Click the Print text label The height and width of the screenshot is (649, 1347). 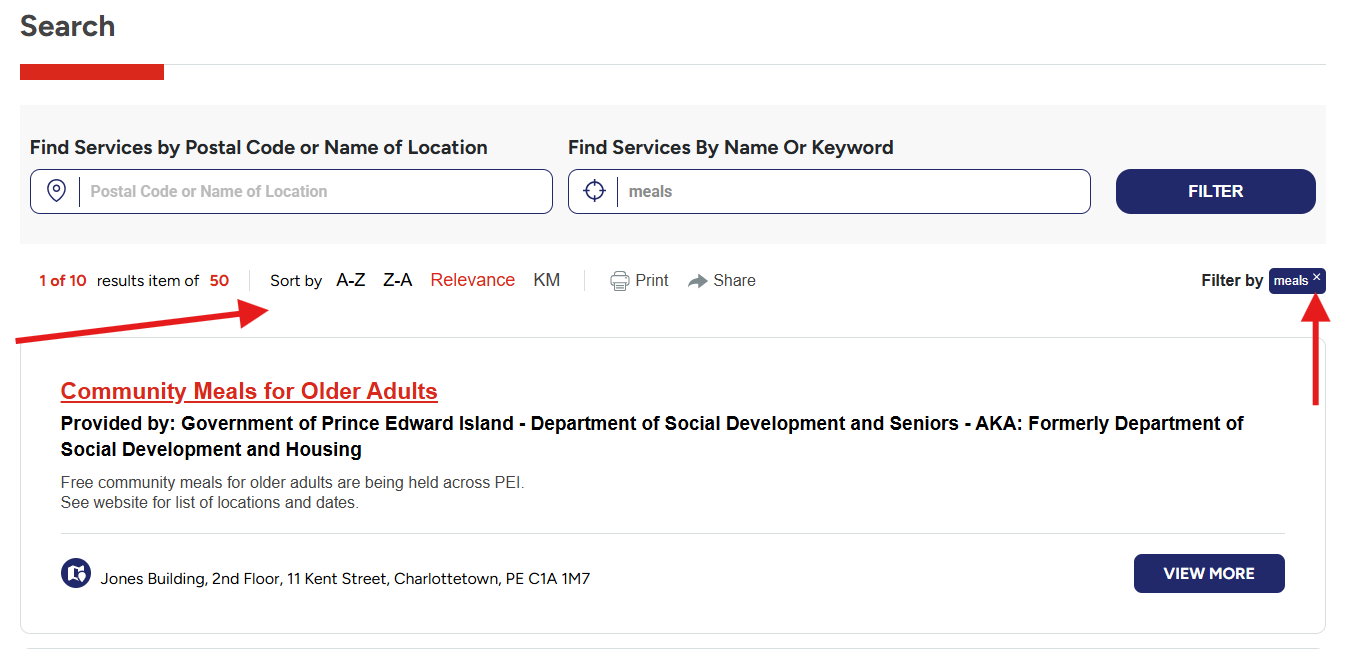(x=652, y=280)
